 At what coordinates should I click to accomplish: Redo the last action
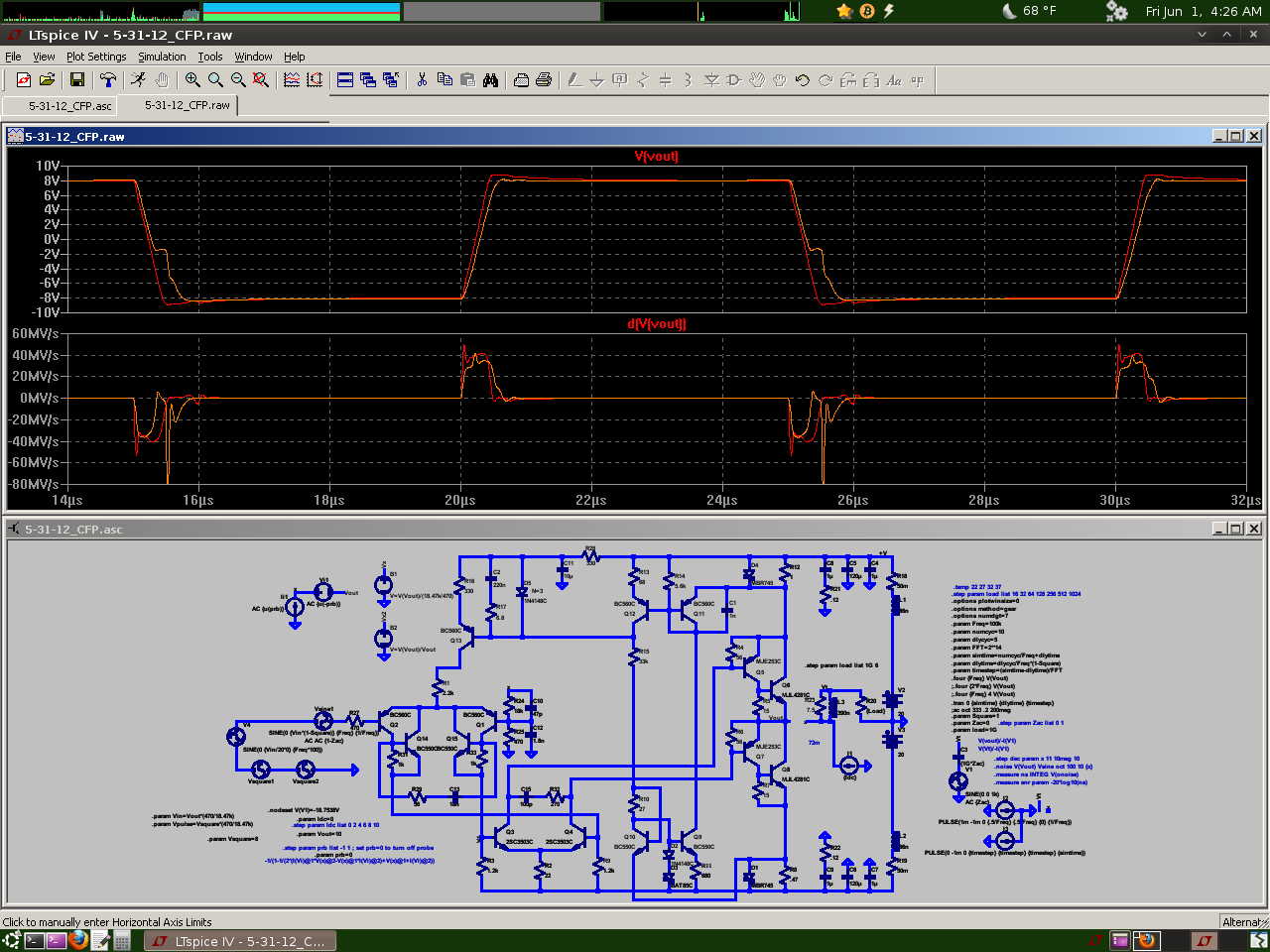[825, 80]
